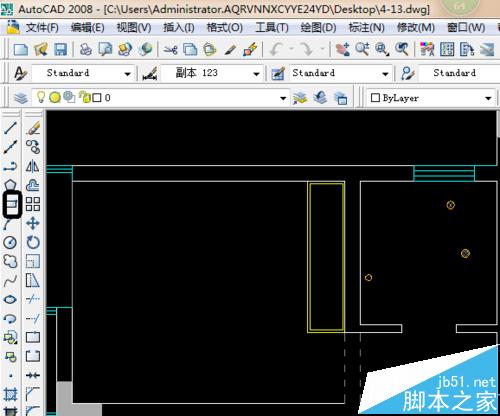Select the Ellipse draw tool

(x=10, y=299)
